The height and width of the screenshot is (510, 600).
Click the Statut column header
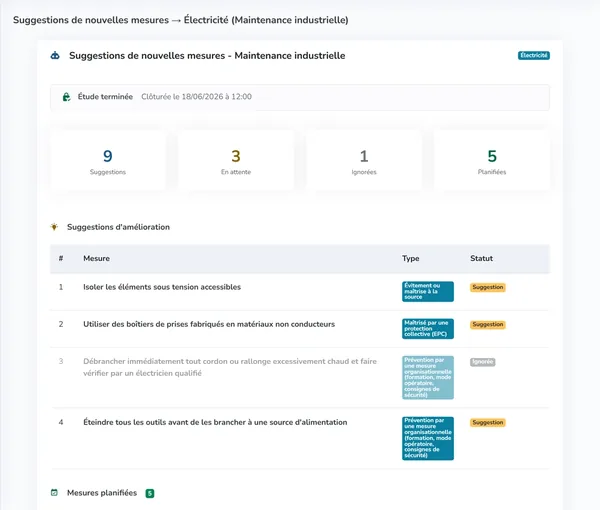pyautogui.click(x=481, y=258)
